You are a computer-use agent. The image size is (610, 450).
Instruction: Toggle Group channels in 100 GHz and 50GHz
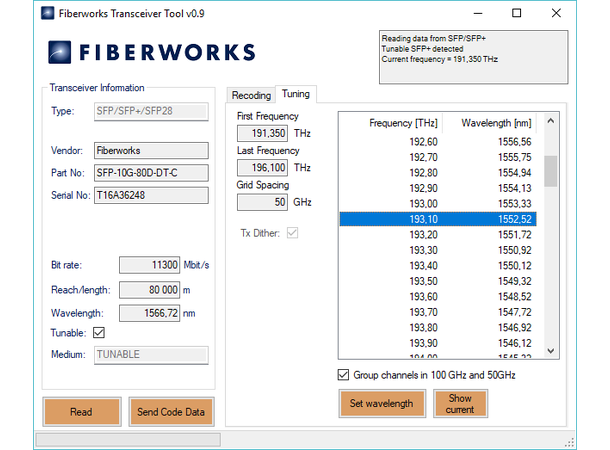[x=343, y=375]
